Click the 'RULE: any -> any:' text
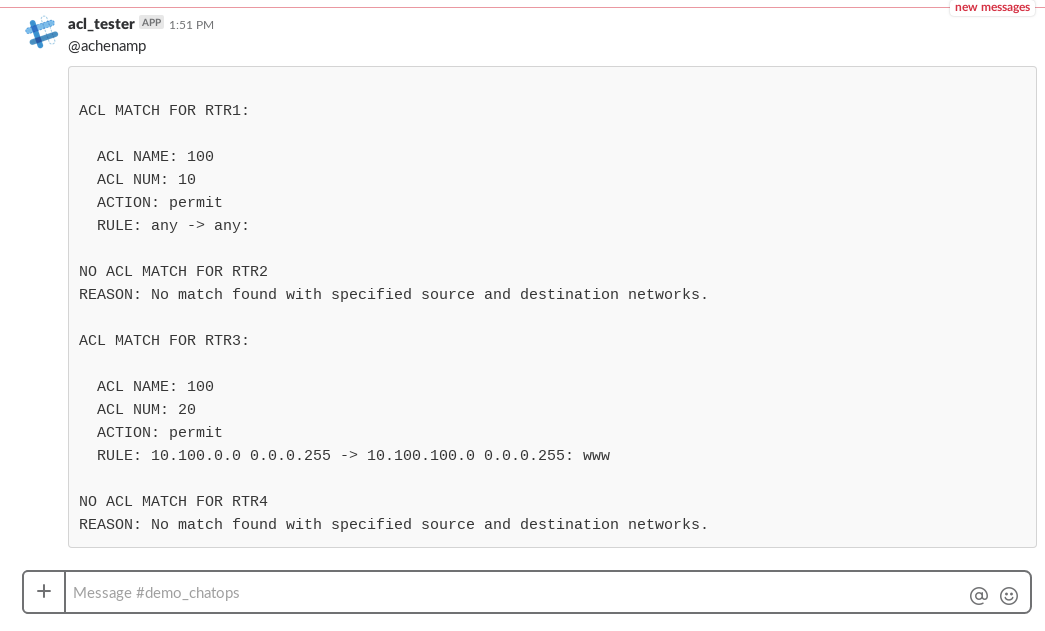Viewport: 1045px width, 631px height. pos(173,226)
